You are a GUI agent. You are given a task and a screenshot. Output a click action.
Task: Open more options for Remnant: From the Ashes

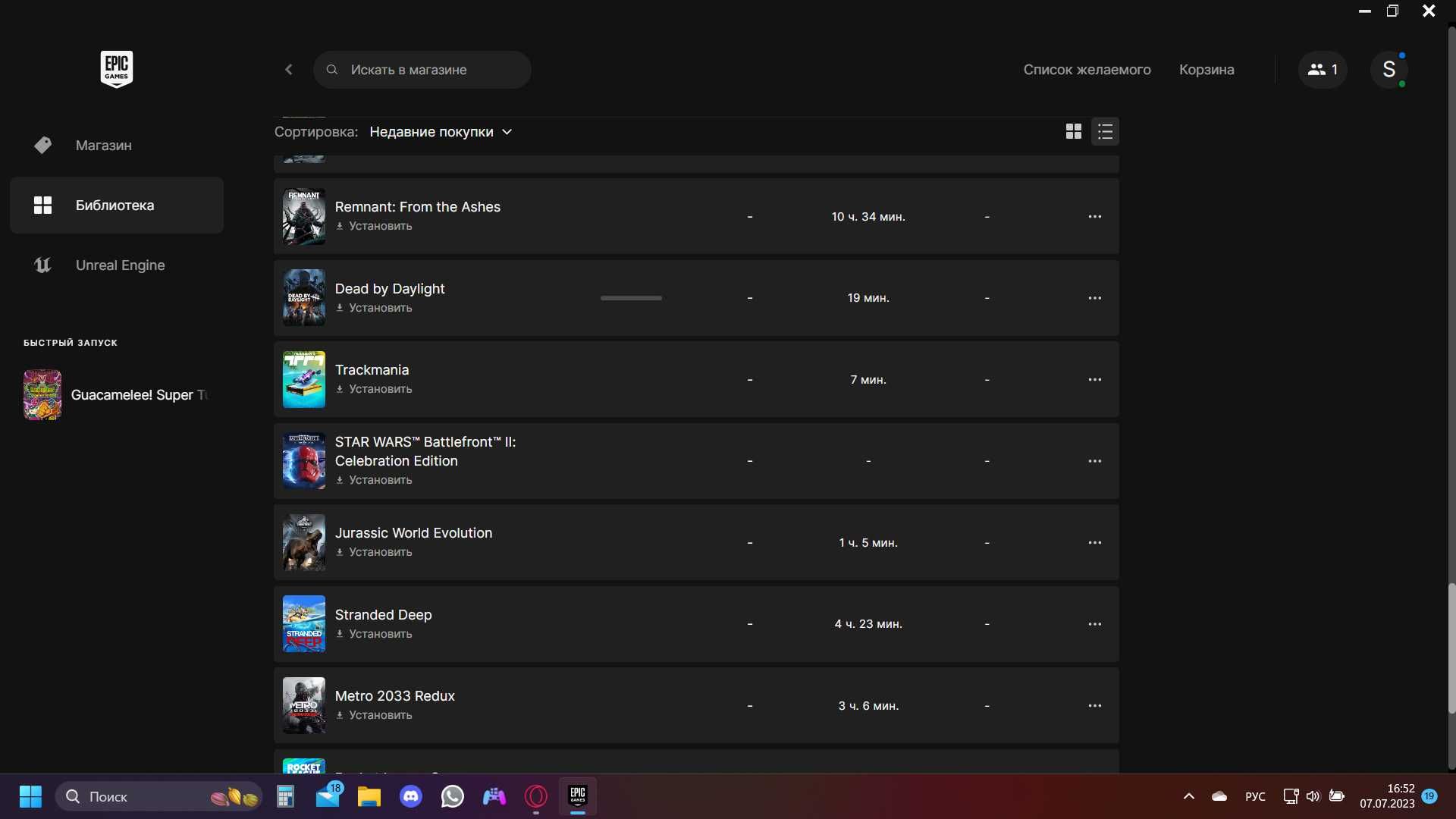click(x=1095, y=216)
